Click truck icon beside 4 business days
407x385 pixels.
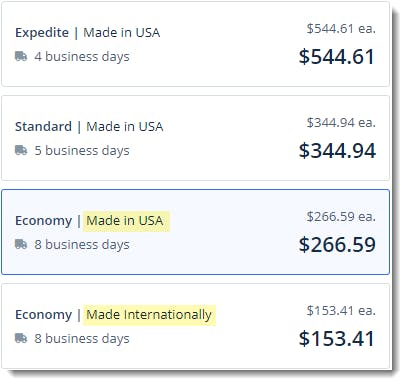(x=21, y=56)
